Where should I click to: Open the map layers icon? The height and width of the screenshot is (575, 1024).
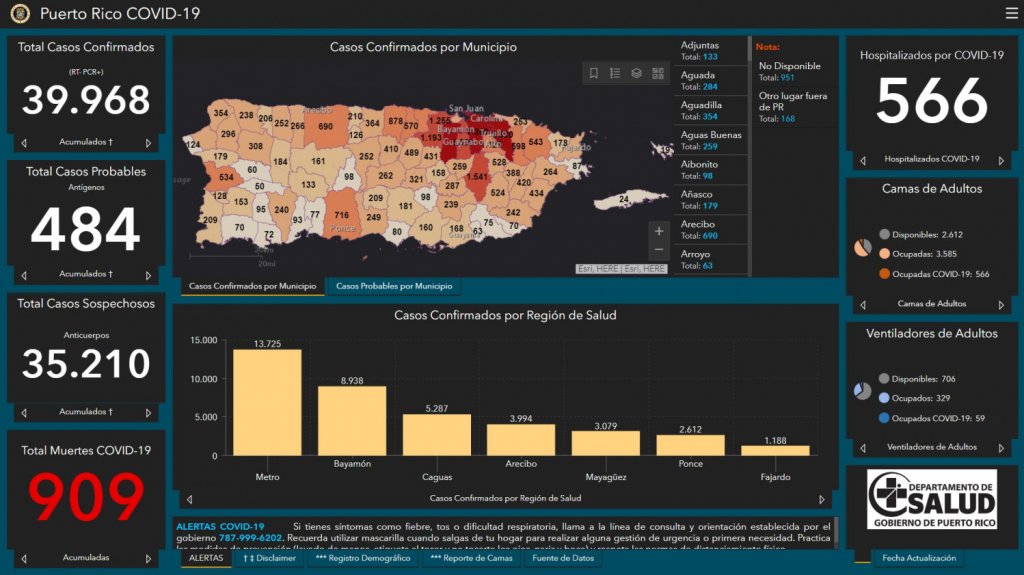(636, 73)
